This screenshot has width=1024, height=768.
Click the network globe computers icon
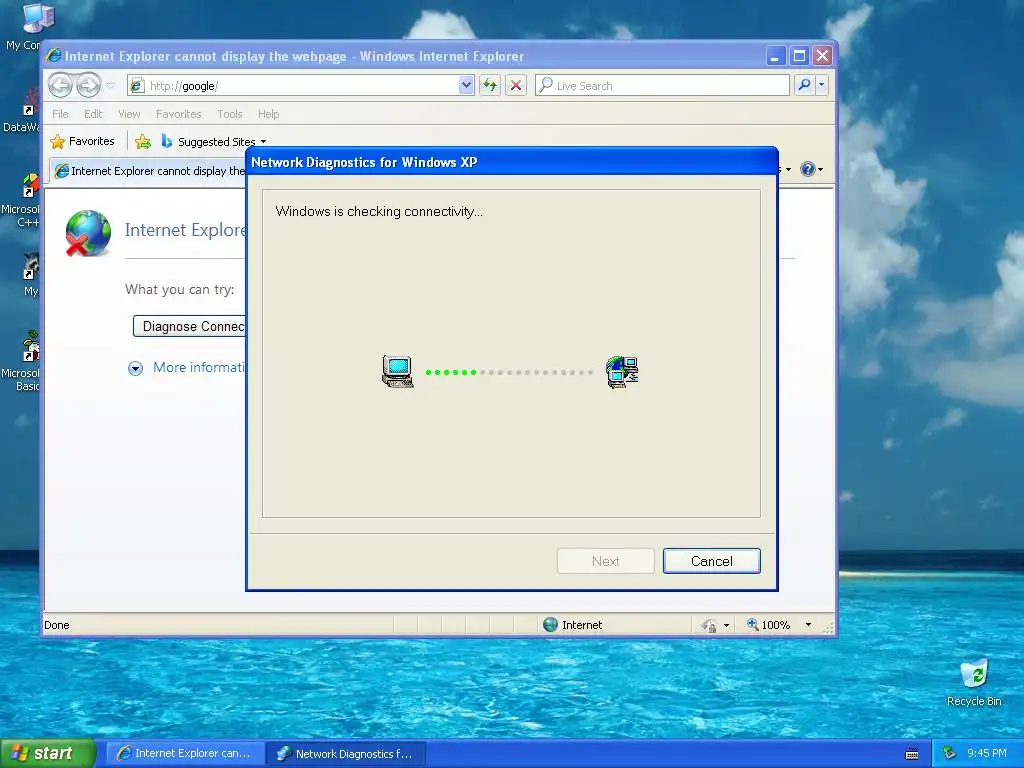(x=622, y=372)
